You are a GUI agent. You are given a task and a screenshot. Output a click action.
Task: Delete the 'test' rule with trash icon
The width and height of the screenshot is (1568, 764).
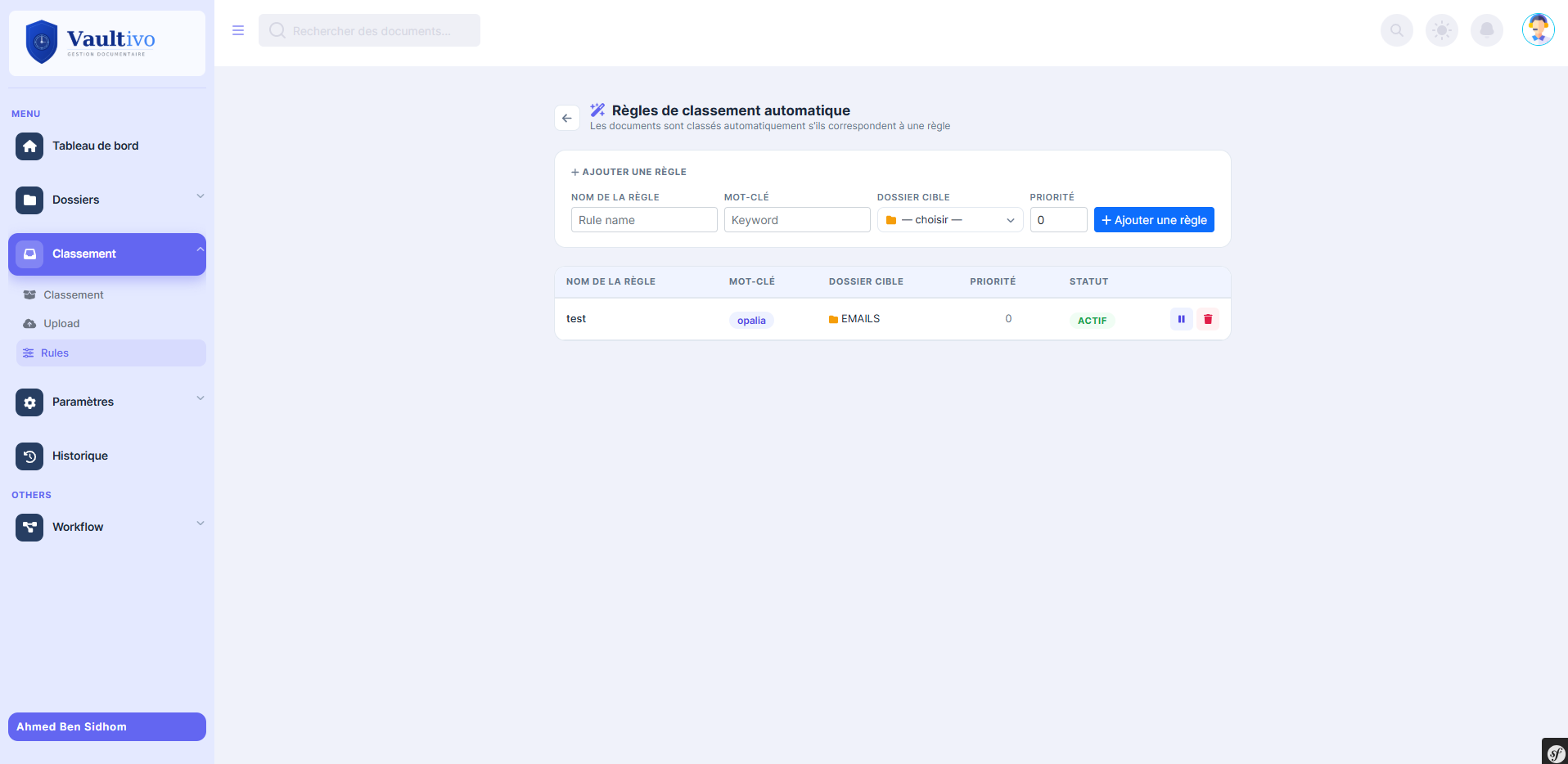click(x=1208, y=319)
